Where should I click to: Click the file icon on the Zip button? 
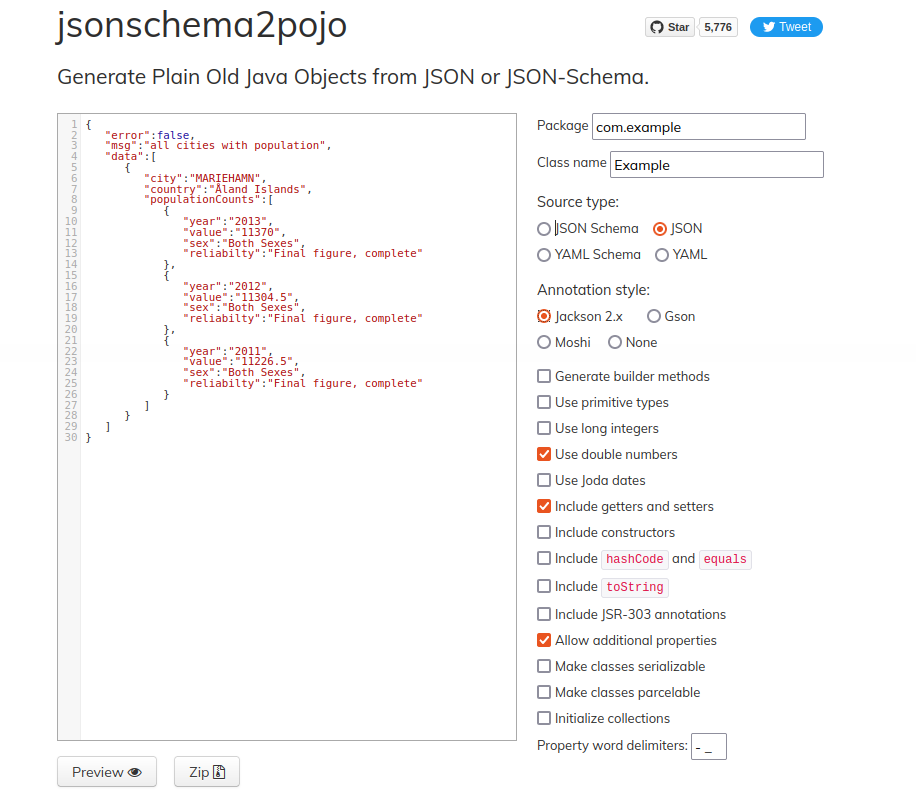(x=219, y=771)
